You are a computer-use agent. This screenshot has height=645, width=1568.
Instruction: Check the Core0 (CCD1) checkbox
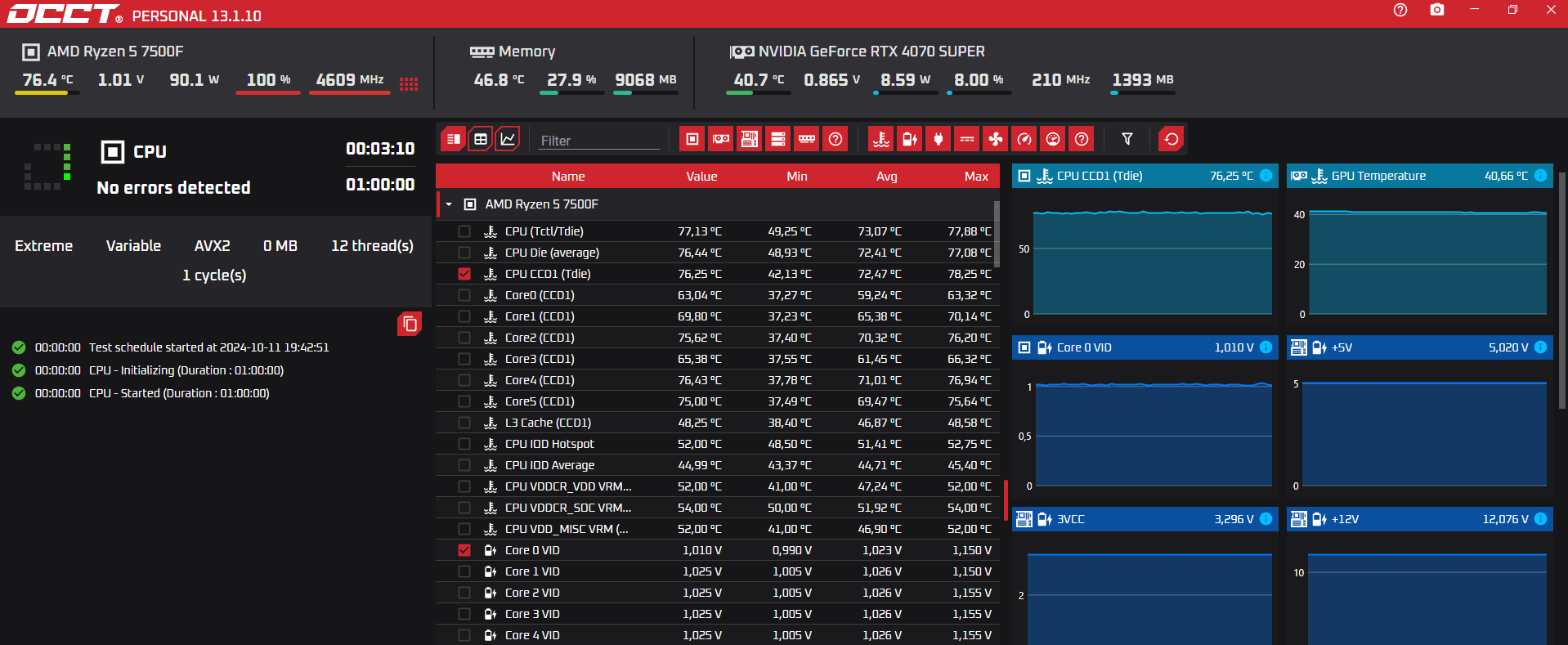pyautogui.click(x=464, y=295)
